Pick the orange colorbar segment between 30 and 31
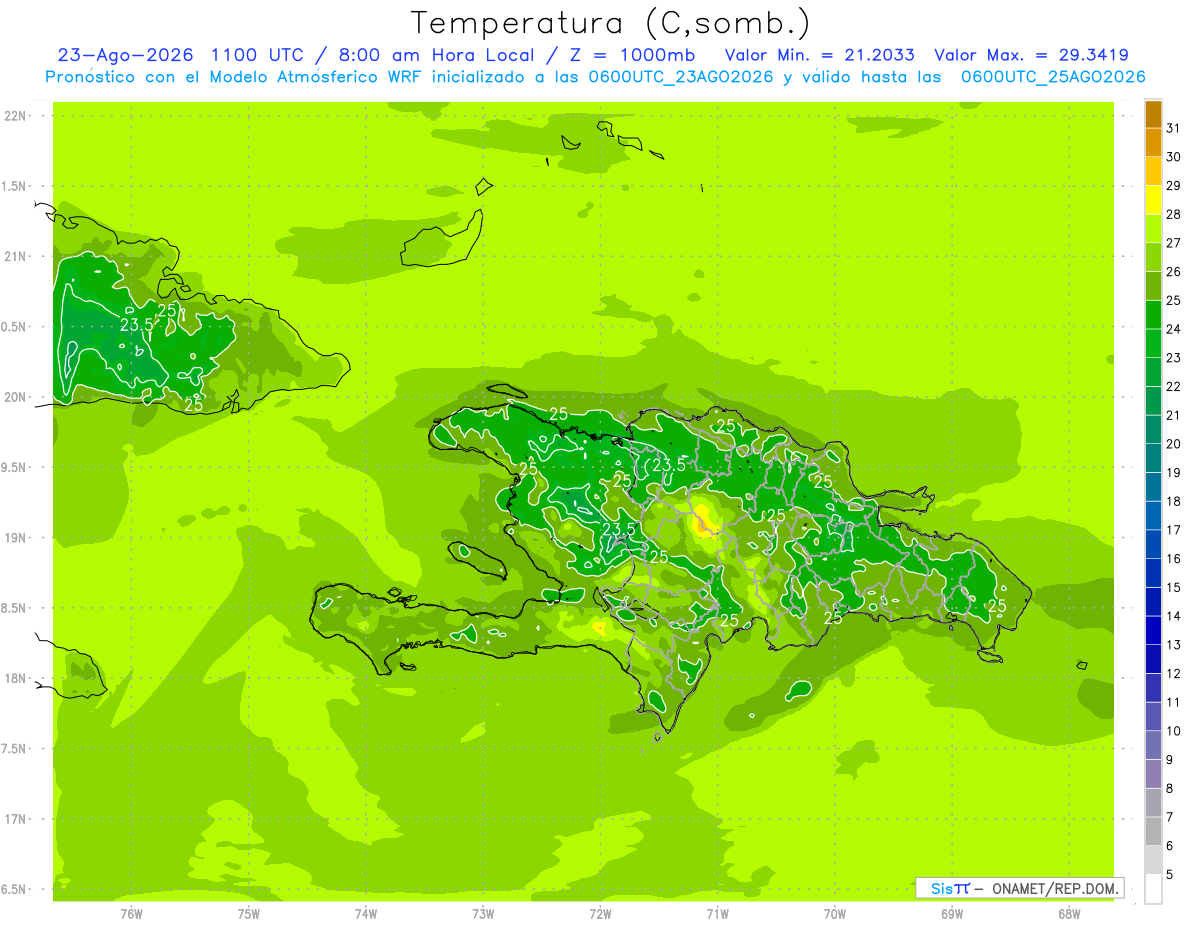The height and width of the screenshot is (927, 1200). pyautogui.click(x=1153, y=143)
